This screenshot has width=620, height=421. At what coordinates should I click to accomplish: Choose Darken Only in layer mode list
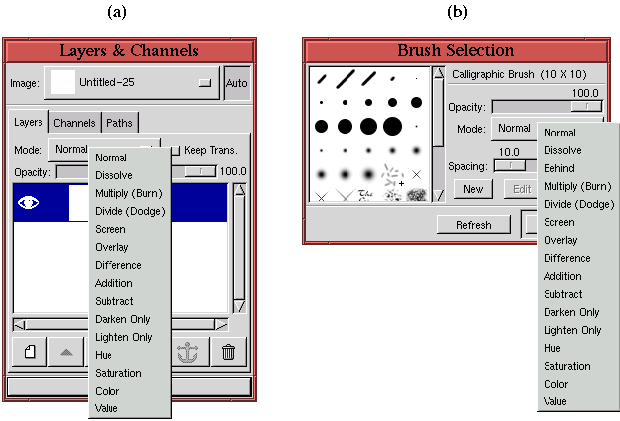pyautogui.click(x=123, y=319)
